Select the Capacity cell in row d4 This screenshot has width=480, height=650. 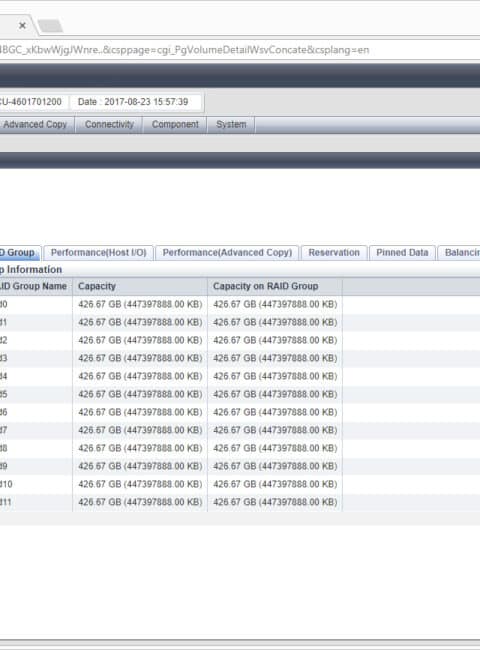pyautogui.click(x=140, y=376)
